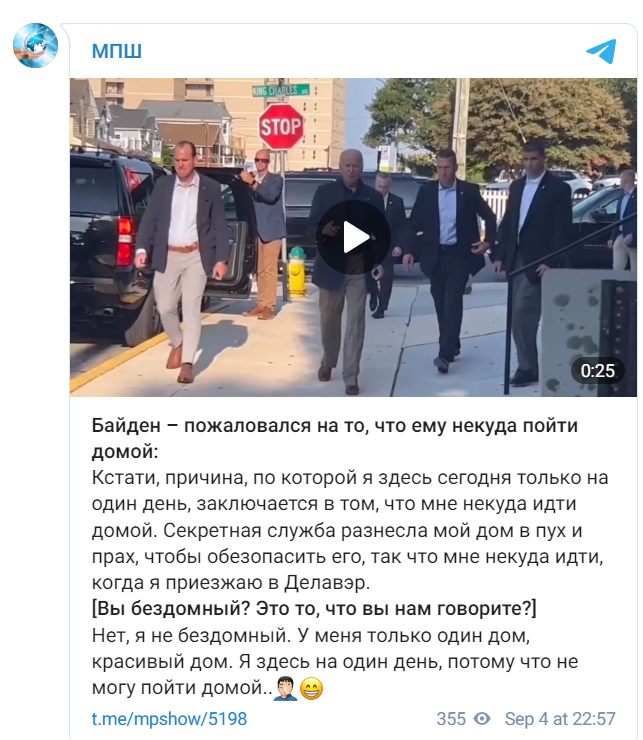Viewport: 643px width, 740px height.
Task: Click the word Делавэр in the post
Action: 327,583
